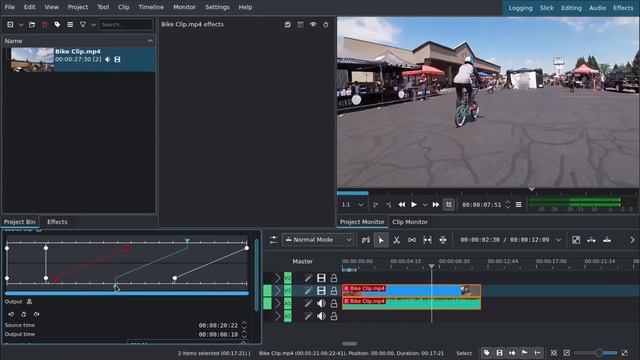Adjust the timeline zoom slider

pyautogui.click(x=596, y=353)
